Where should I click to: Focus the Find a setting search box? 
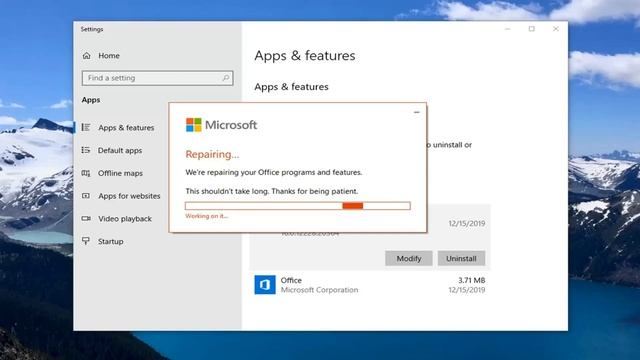(x=158, y=78)
